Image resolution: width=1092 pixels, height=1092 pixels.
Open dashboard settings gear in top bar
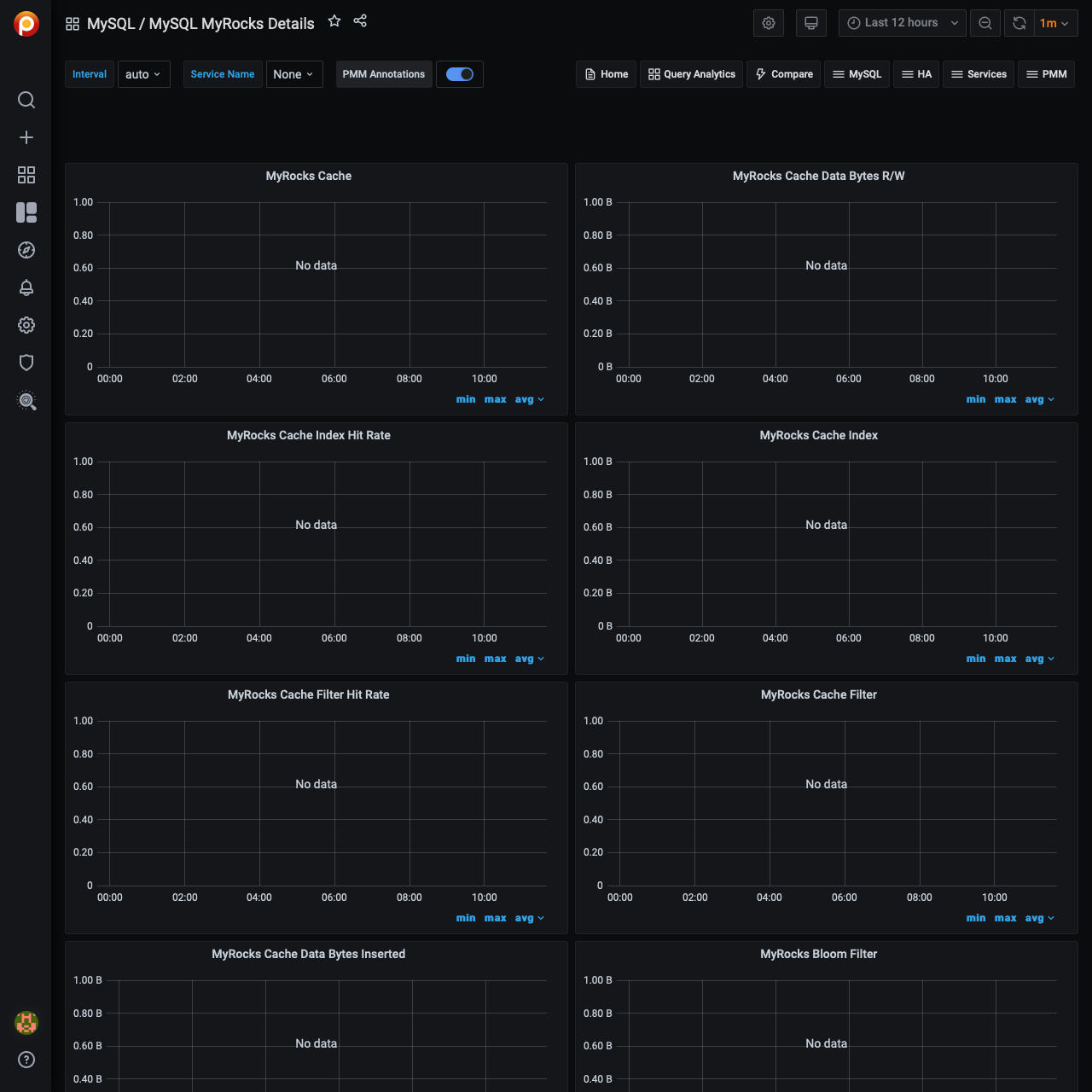pyautogui.click(x=769, y=23)
